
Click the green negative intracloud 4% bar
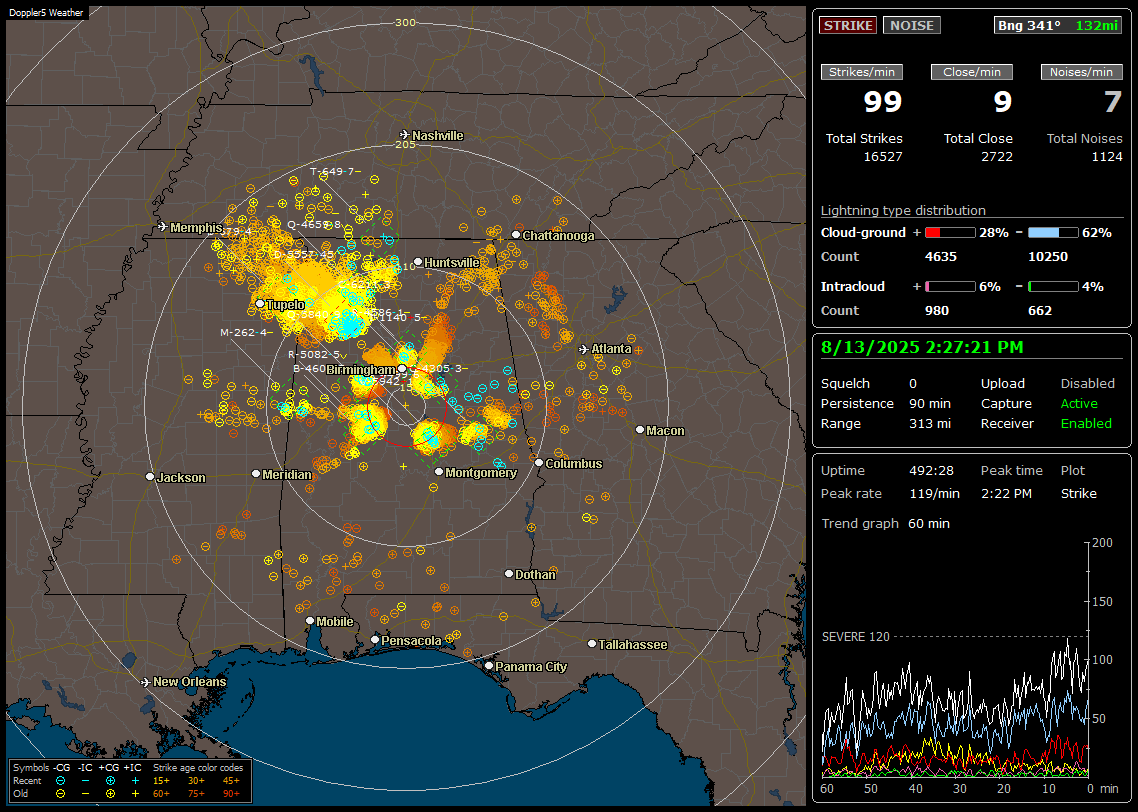point(1053,287)
